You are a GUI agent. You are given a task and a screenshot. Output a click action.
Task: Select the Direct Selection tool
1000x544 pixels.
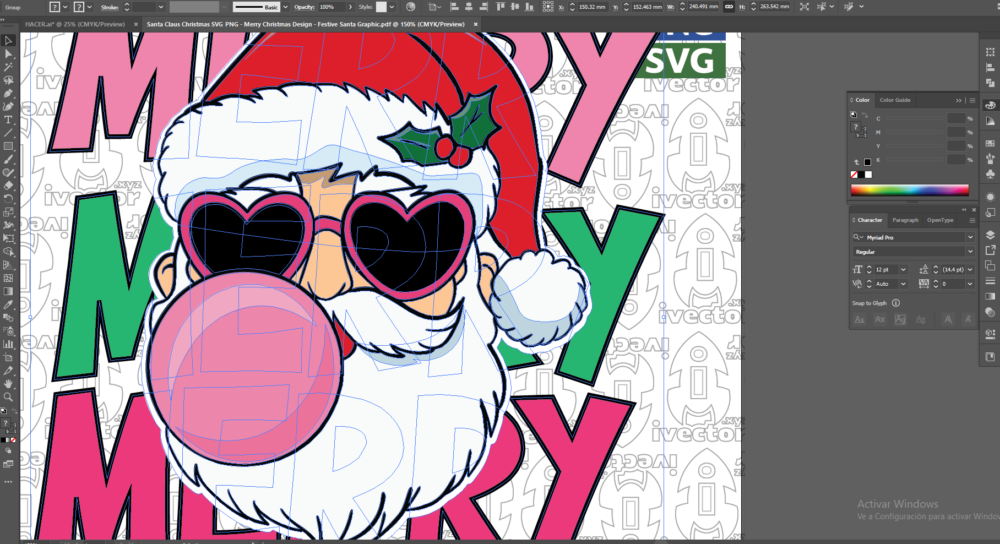pyautogui.click(x=8, y=54)
